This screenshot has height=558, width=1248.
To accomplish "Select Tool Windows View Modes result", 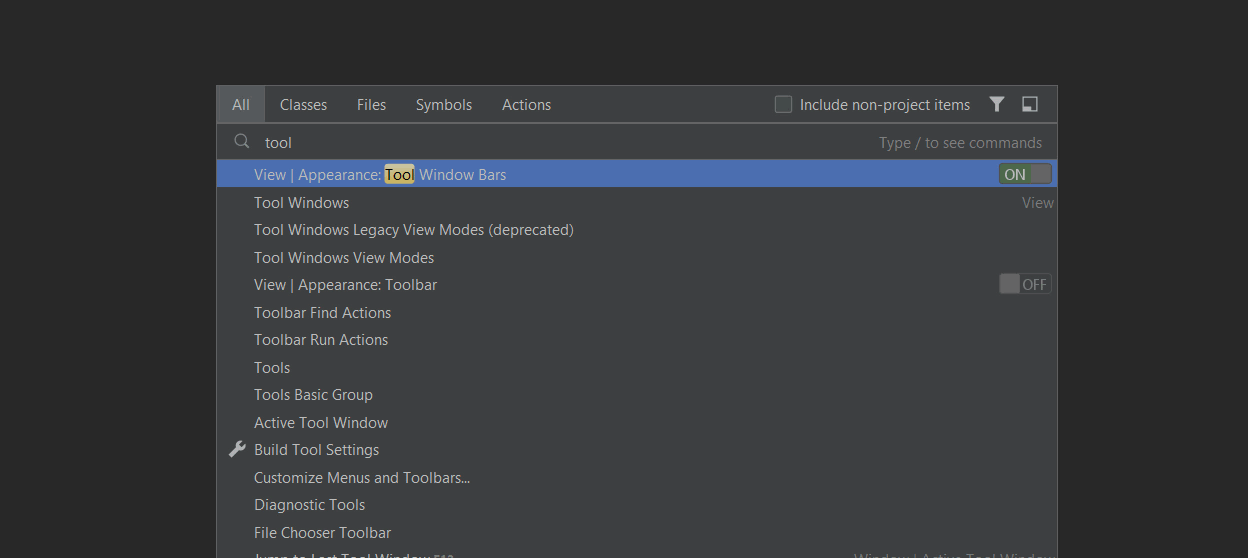I will tap(637, 257).
